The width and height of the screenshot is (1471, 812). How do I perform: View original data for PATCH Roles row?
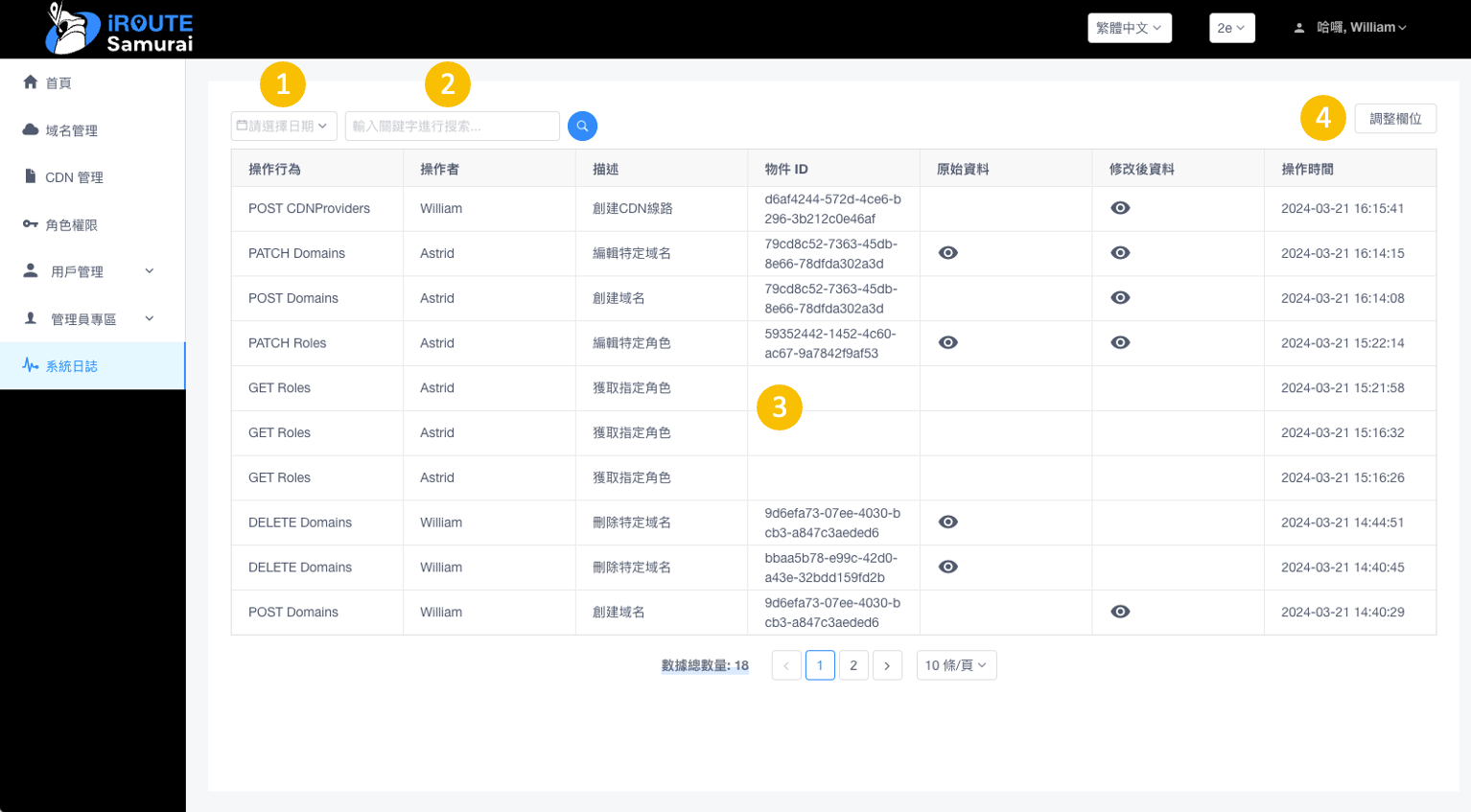coord(947,342)
